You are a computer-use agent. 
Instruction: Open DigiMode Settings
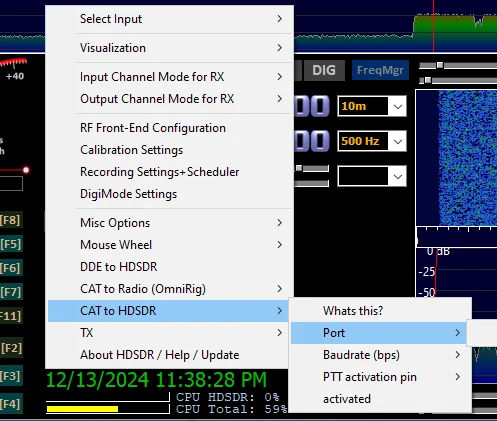[x=169, y=194]
